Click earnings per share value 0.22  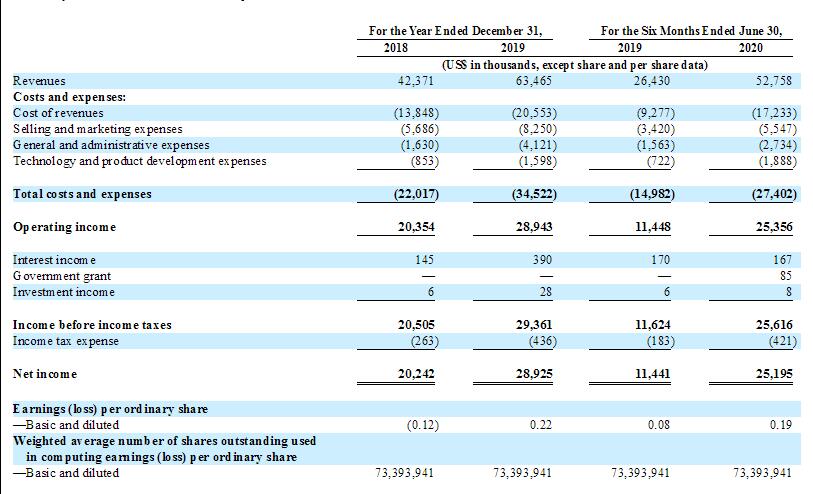point(541,425)
